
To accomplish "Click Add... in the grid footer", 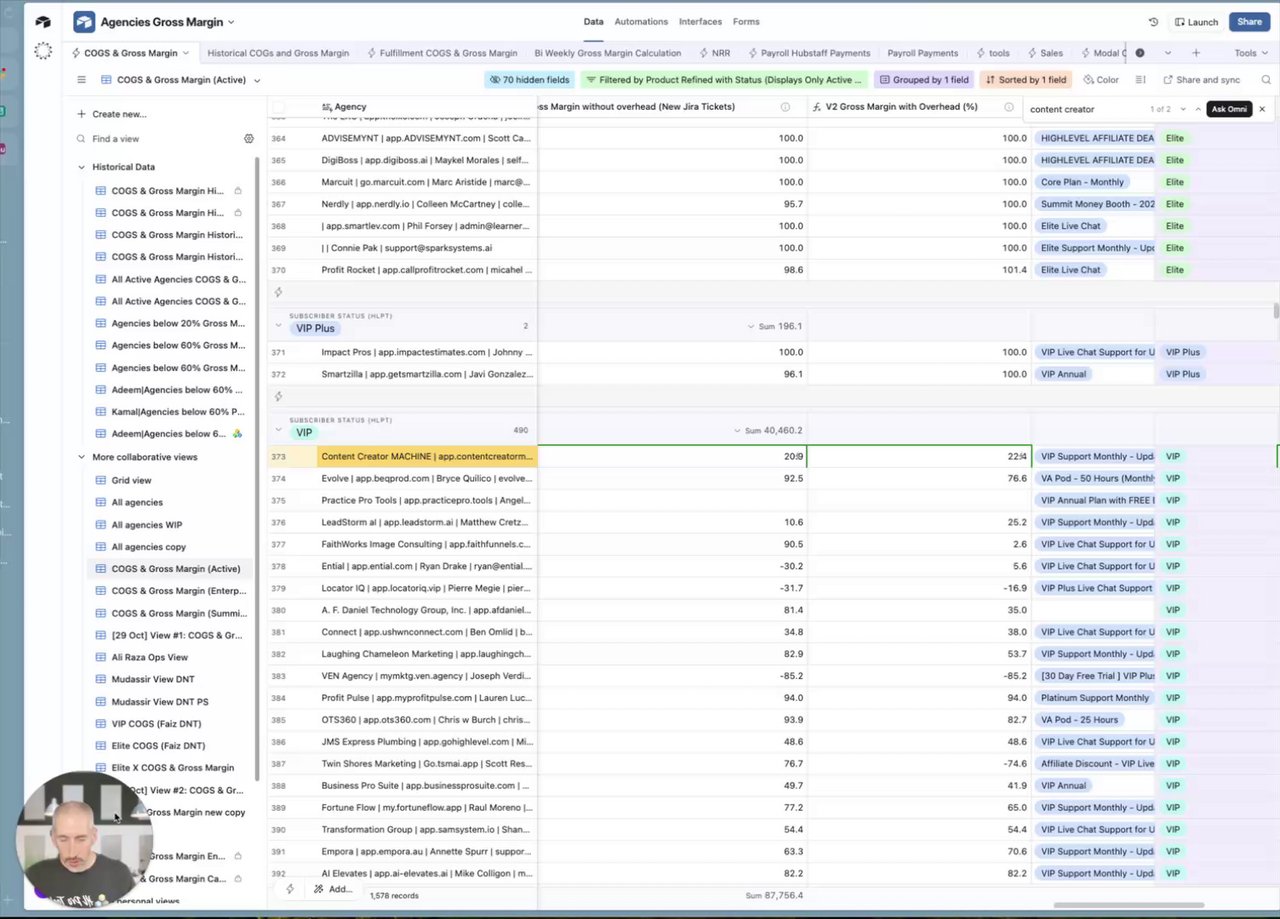I will pyautogui.click(x=333, y=889).
